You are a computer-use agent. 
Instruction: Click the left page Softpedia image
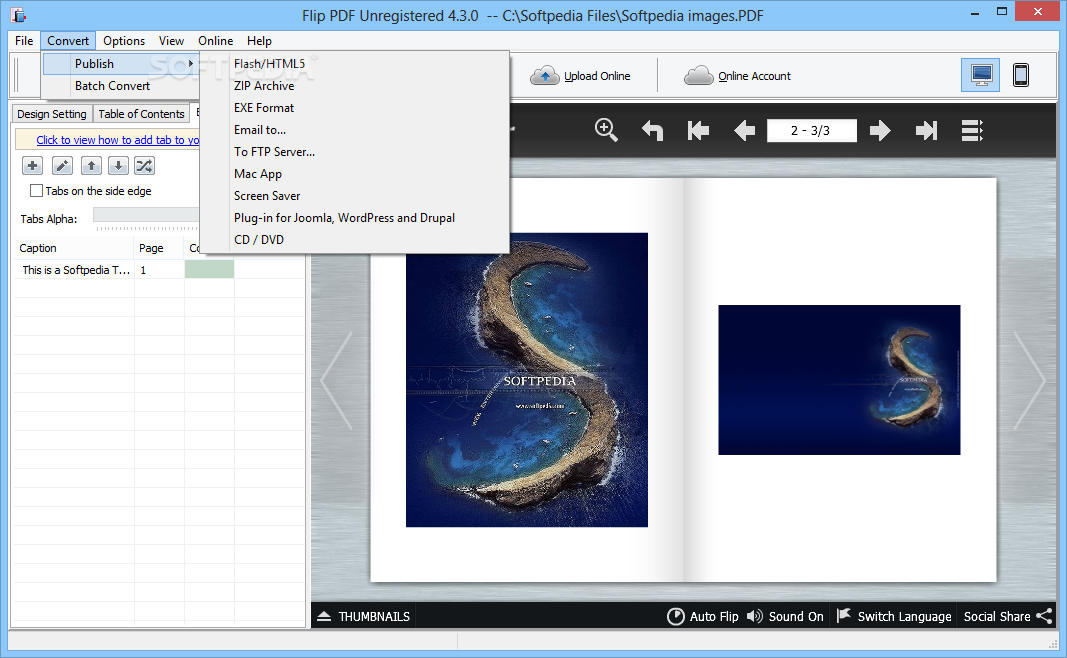[x=527, y=380]
